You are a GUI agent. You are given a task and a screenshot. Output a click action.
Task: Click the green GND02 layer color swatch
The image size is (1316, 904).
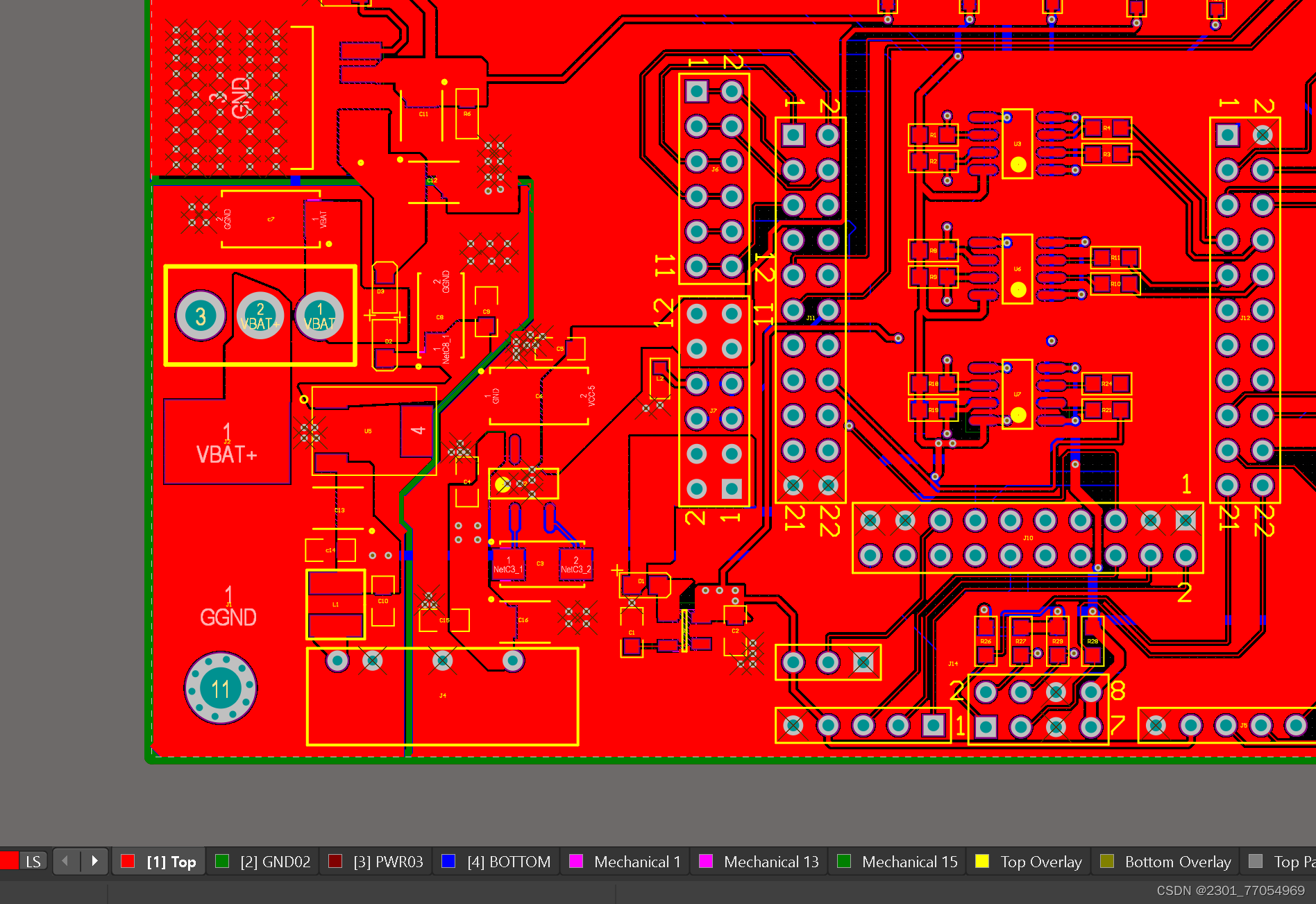(x=222, y=861)
